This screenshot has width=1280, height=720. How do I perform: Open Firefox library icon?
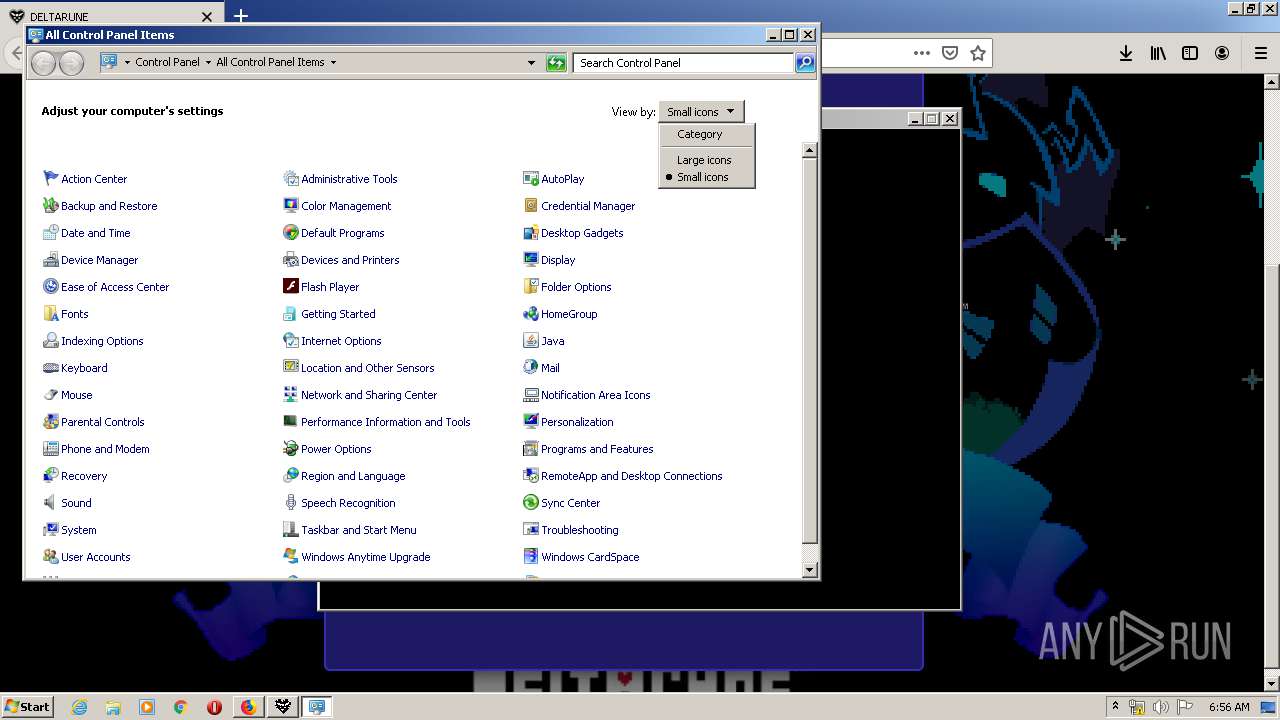pos(1158,53)
